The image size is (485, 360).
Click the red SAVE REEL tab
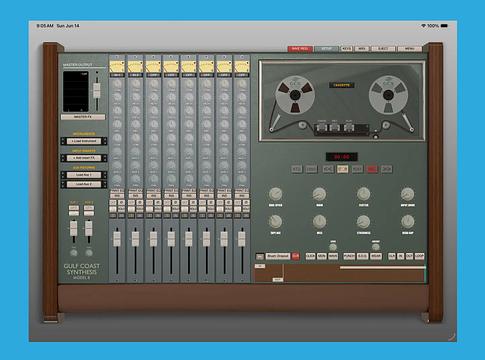300,49
